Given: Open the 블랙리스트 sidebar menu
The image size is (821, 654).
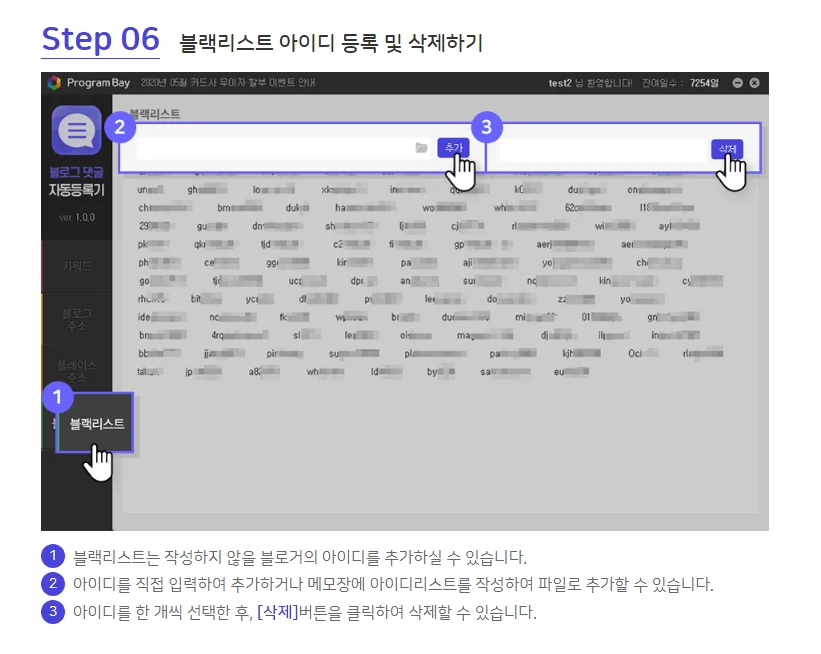Looking at the screenshot, I should (x=95, y=423).
